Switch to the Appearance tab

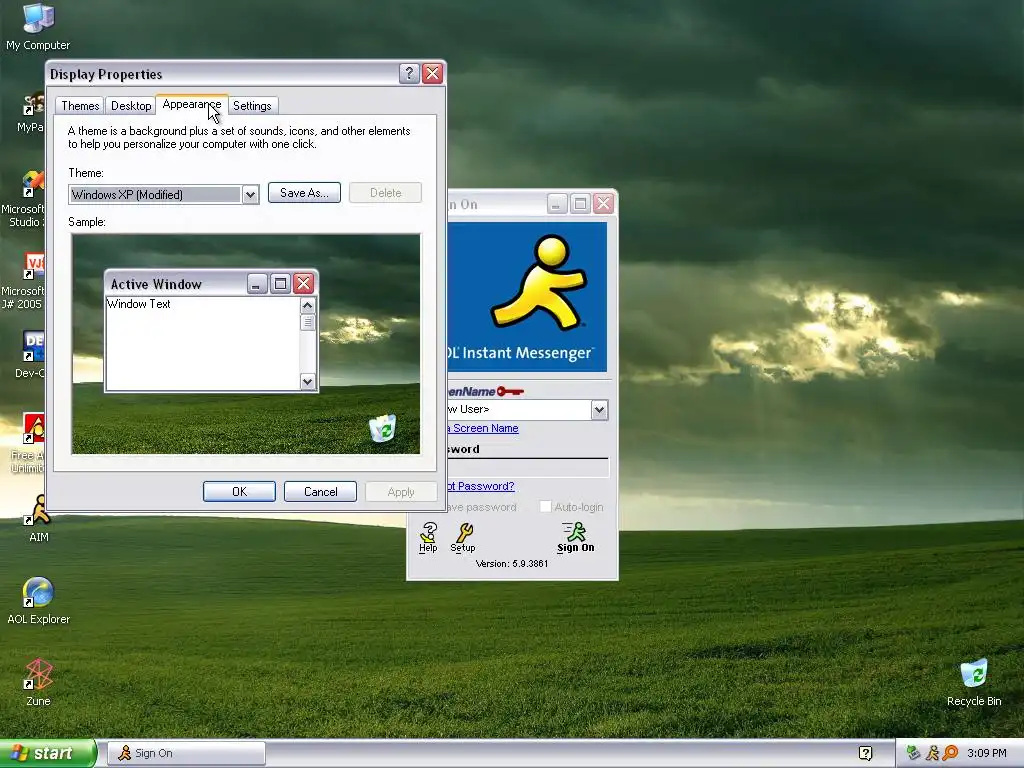(x=191, y=104)
